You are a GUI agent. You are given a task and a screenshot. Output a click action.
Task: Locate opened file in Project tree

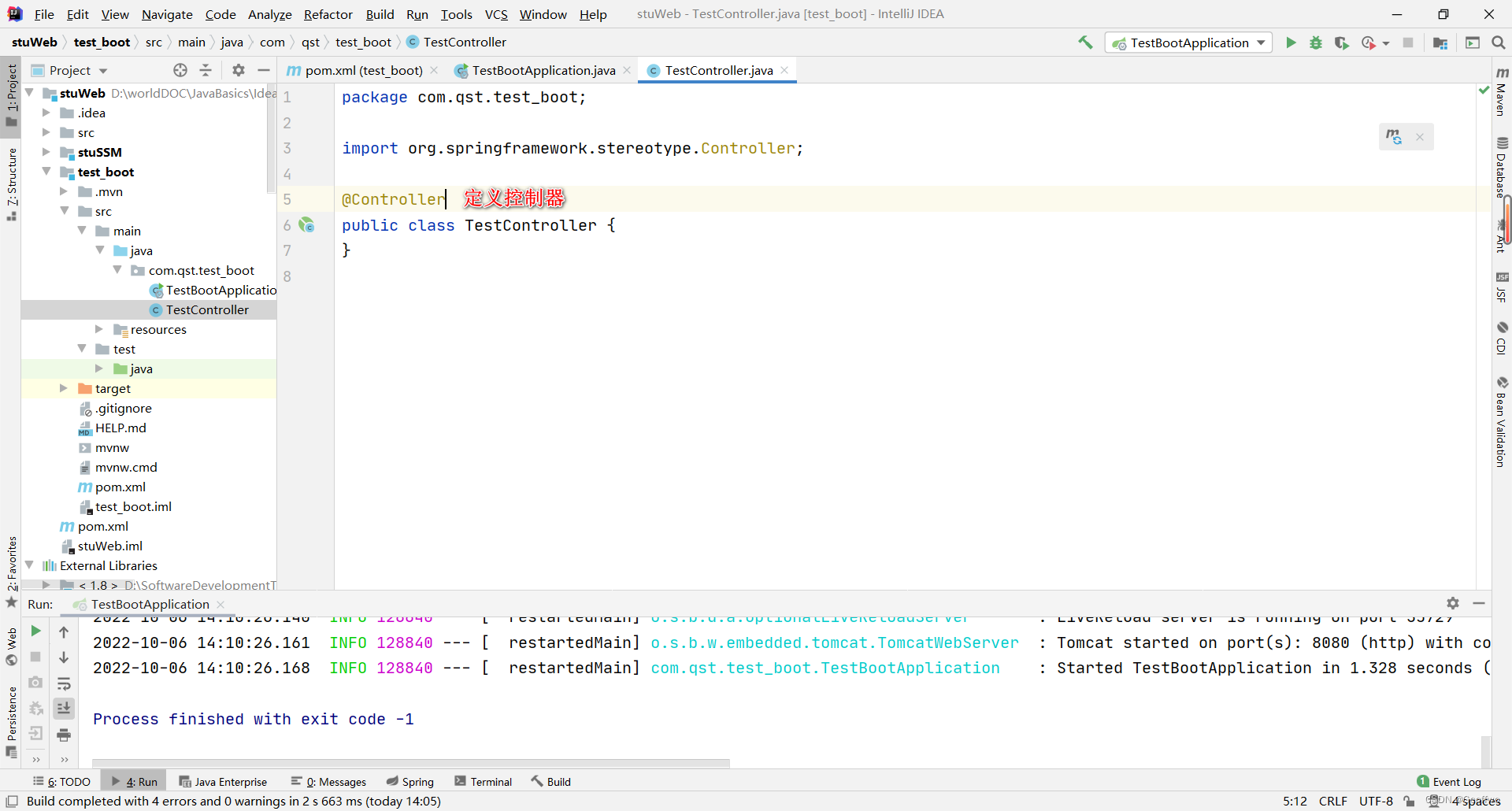180,70
